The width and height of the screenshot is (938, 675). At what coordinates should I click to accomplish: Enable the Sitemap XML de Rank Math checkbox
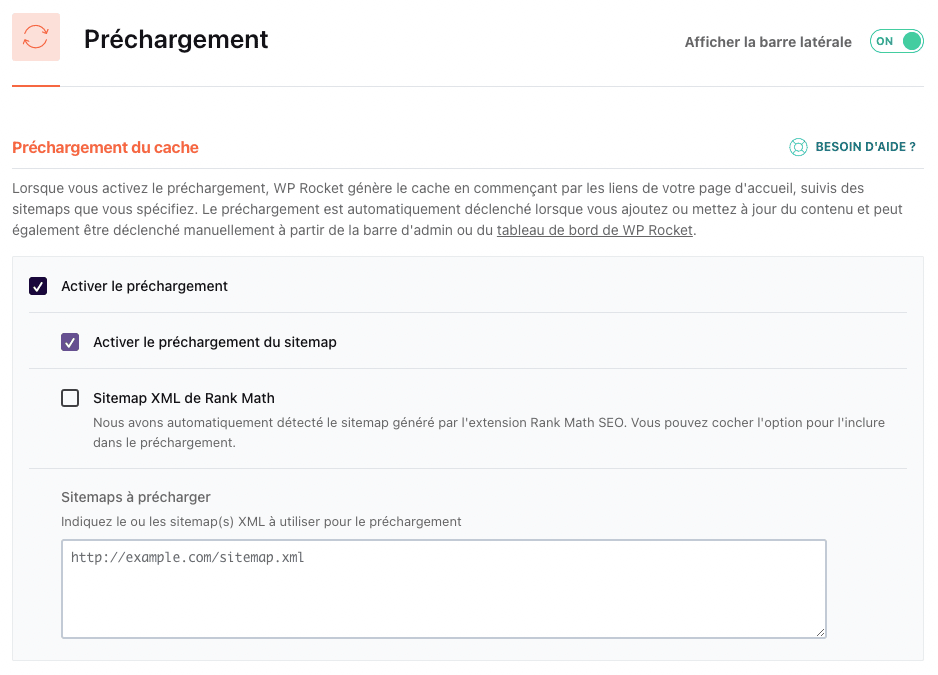pyautogui.click(x=70, y=398)
